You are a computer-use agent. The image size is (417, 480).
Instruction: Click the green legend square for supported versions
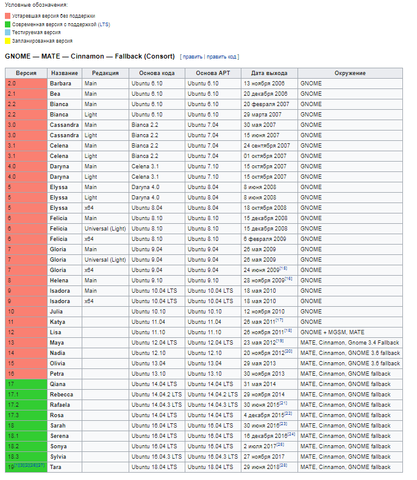(7, 24)
